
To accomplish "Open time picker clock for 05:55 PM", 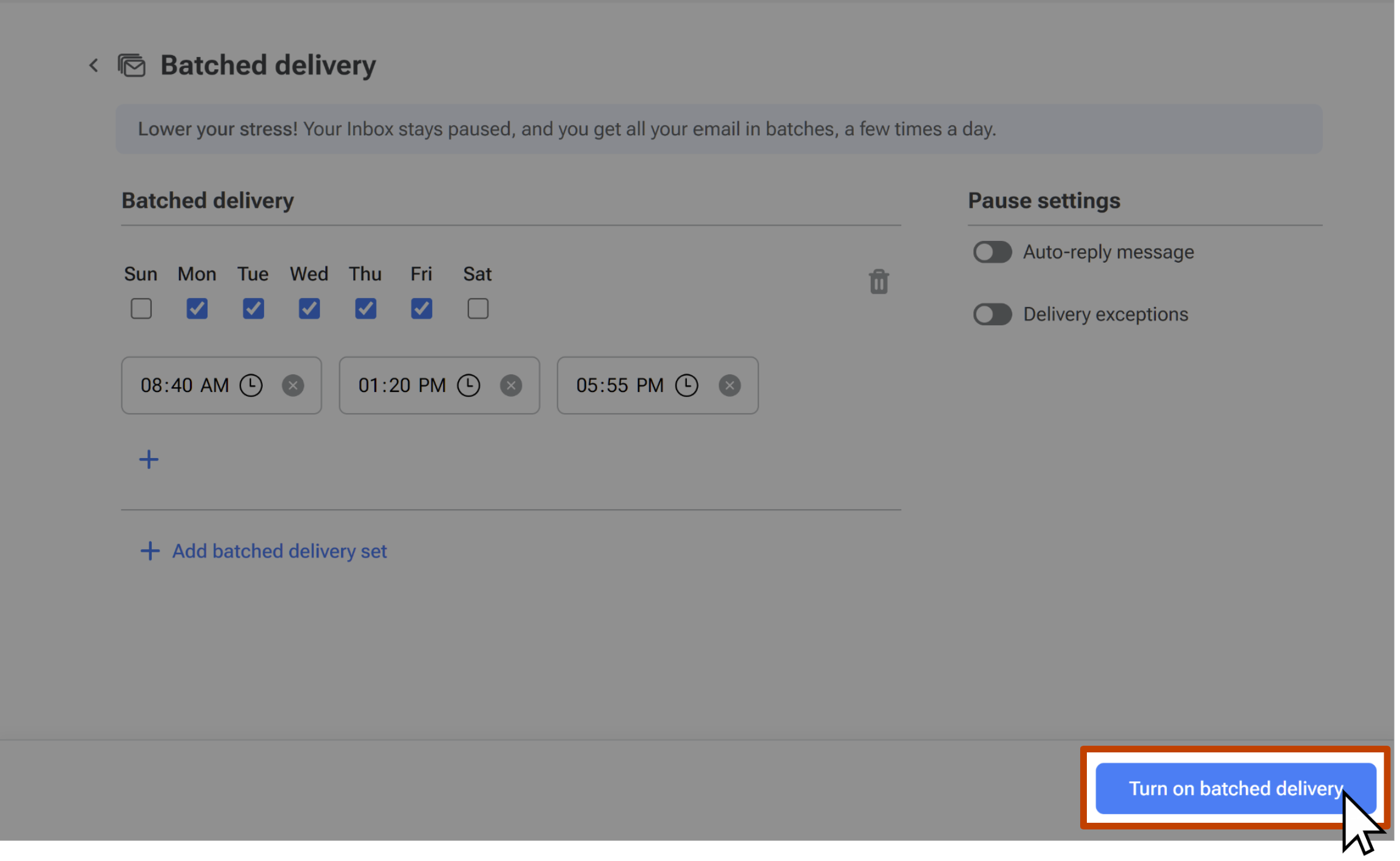I will click(687, 385).
